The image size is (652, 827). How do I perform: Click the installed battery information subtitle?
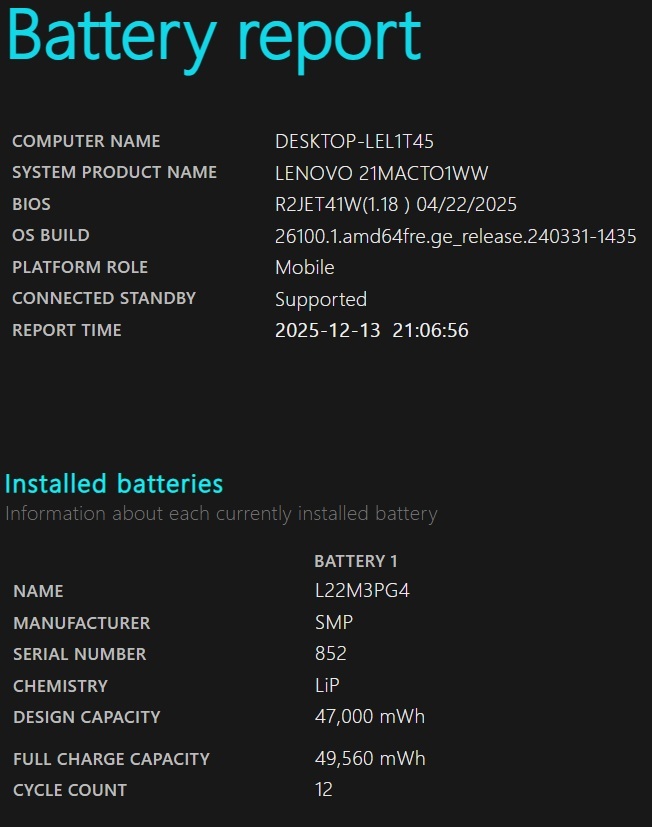221,514
